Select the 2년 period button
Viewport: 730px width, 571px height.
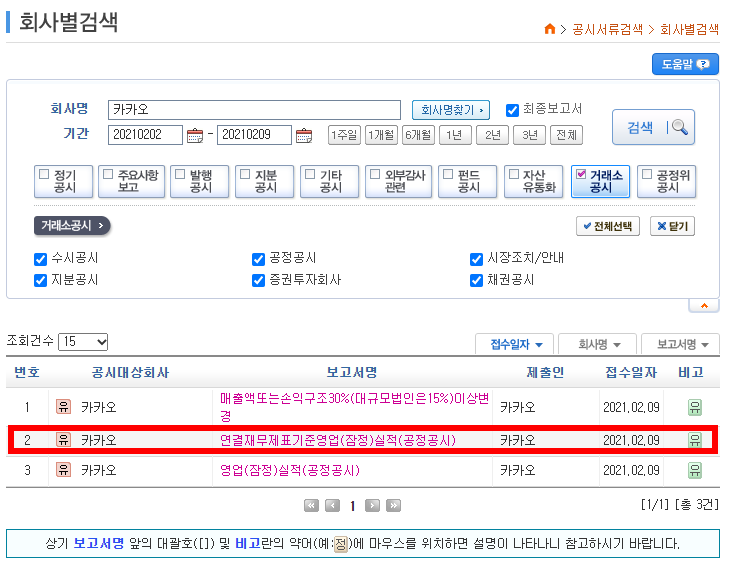(493, 135)
